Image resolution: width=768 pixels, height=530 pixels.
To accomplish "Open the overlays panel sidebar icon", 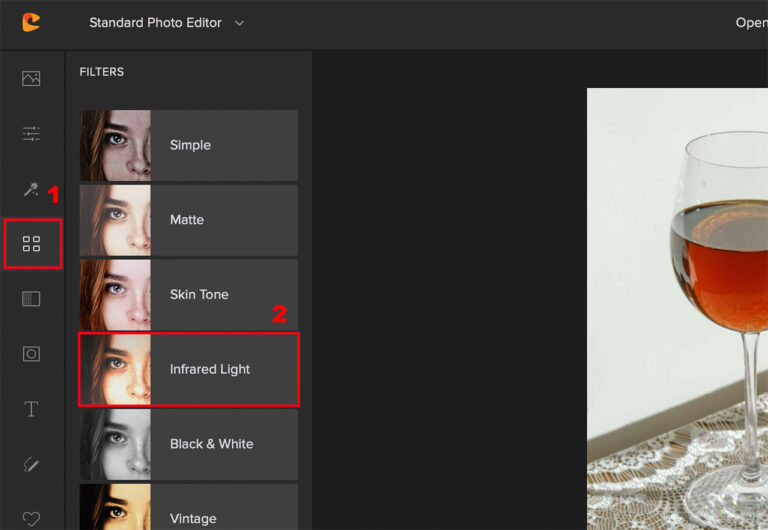I will click(31, 299).
